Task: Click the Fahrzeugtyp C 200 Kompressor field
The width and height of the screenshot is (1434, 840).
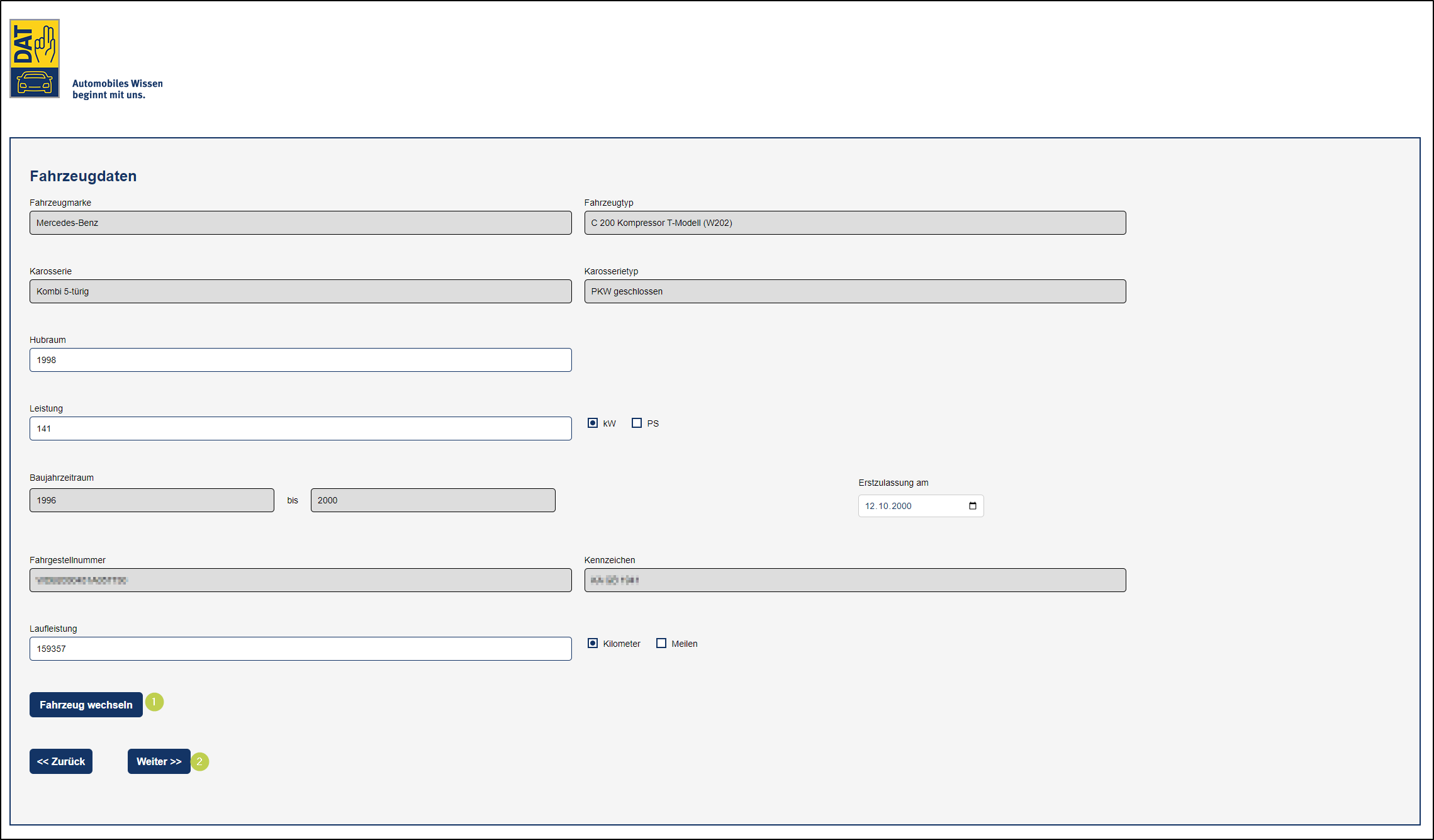Action: pos(854,223)
